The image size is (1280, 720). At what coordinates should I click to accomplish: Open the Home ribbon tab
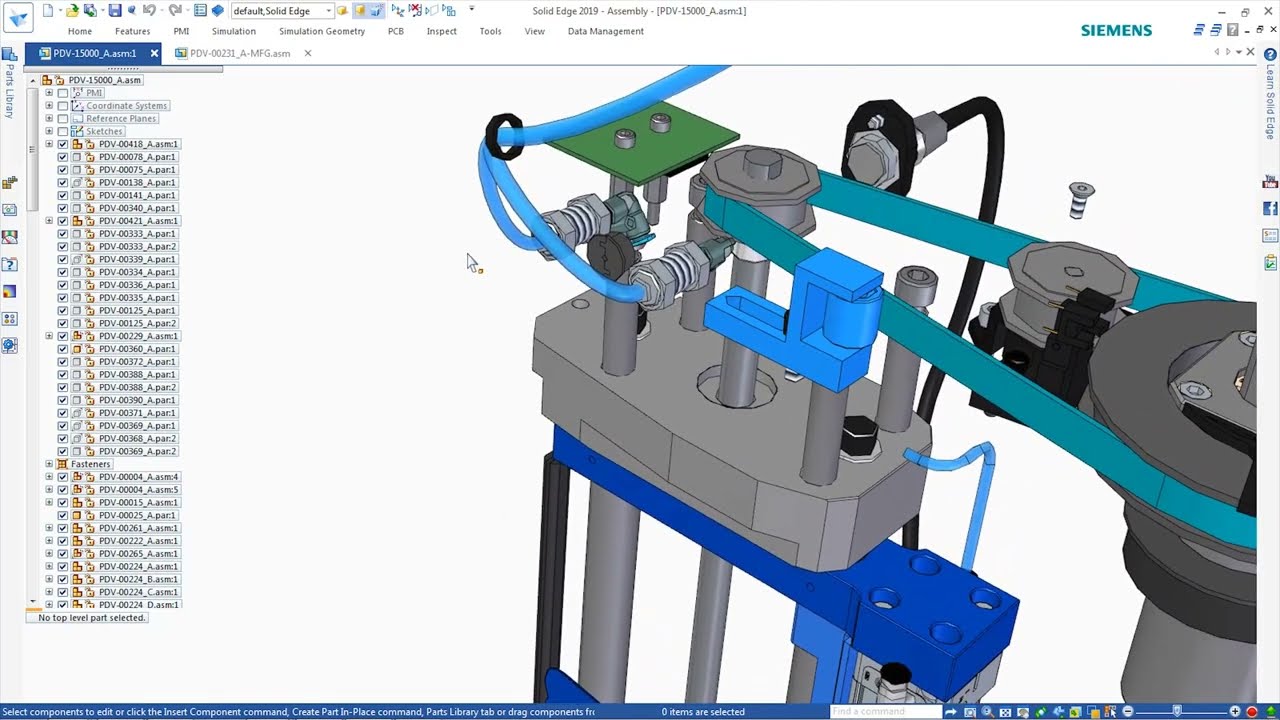80,31
